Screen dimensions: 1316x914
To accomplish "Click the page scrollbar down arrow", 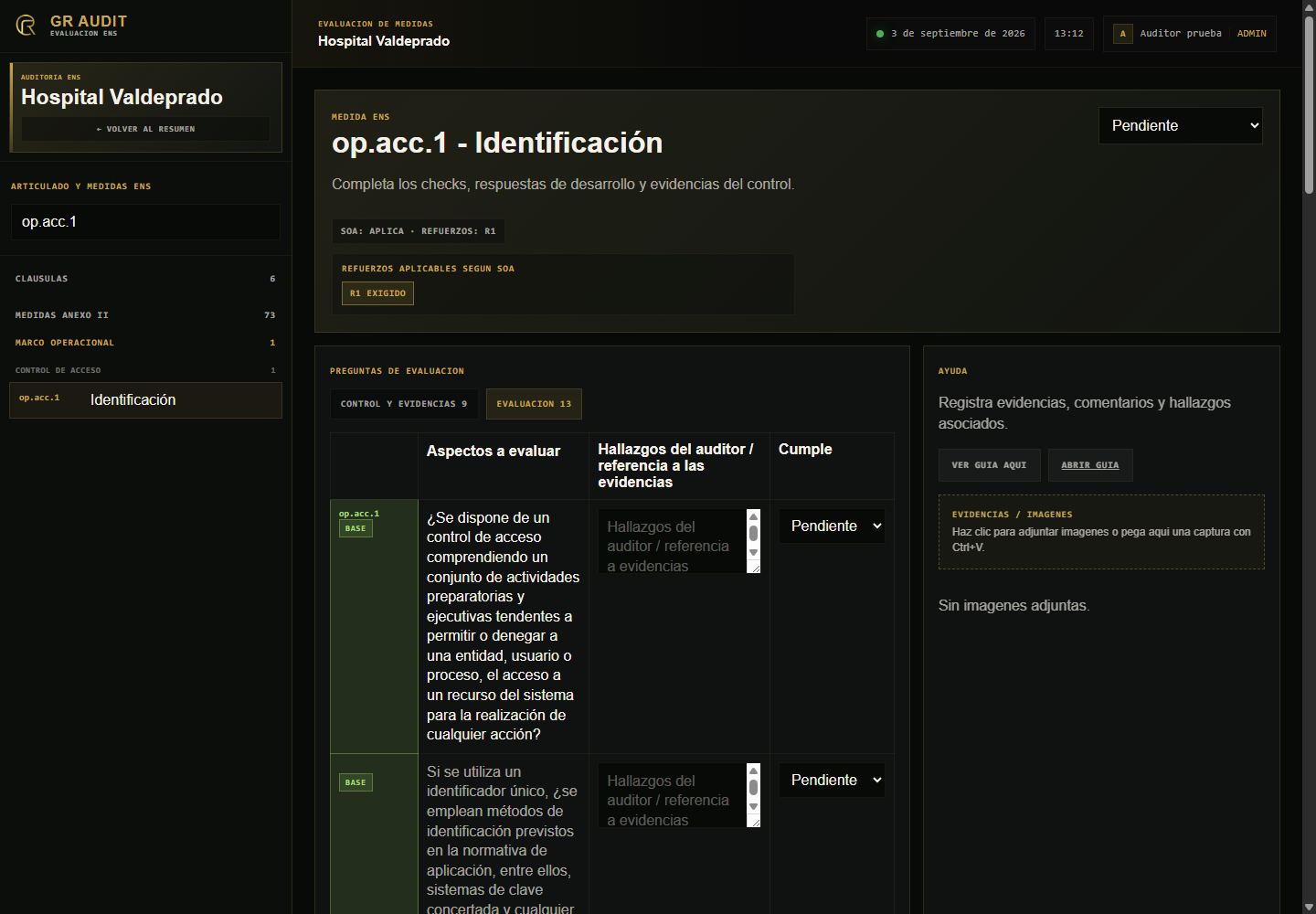I will [1309, 907].
